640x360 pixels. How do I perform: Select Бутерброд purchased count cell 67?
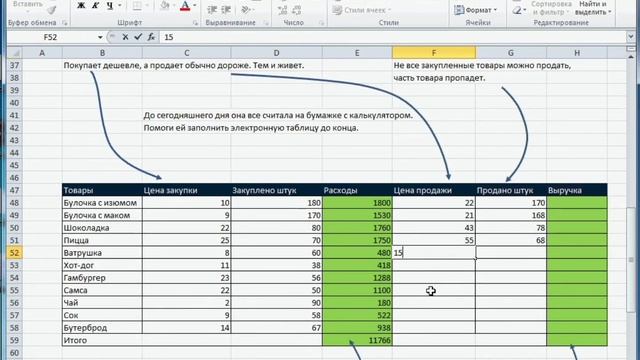[276, 328]
